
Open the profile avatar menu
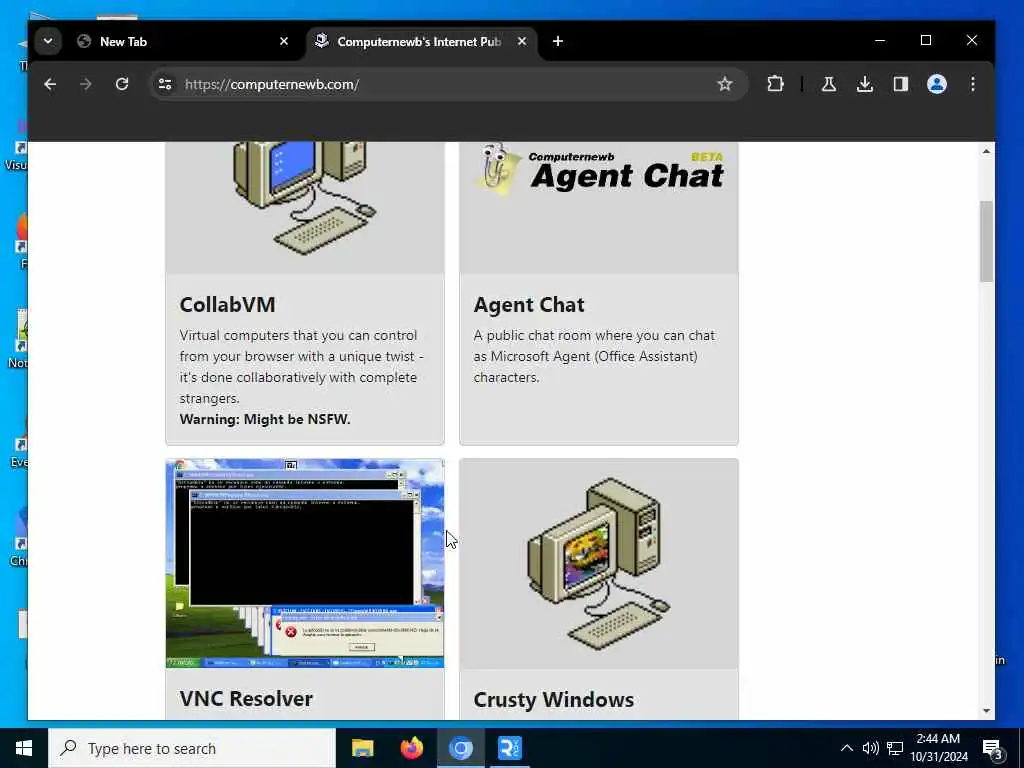pos(936,84)
